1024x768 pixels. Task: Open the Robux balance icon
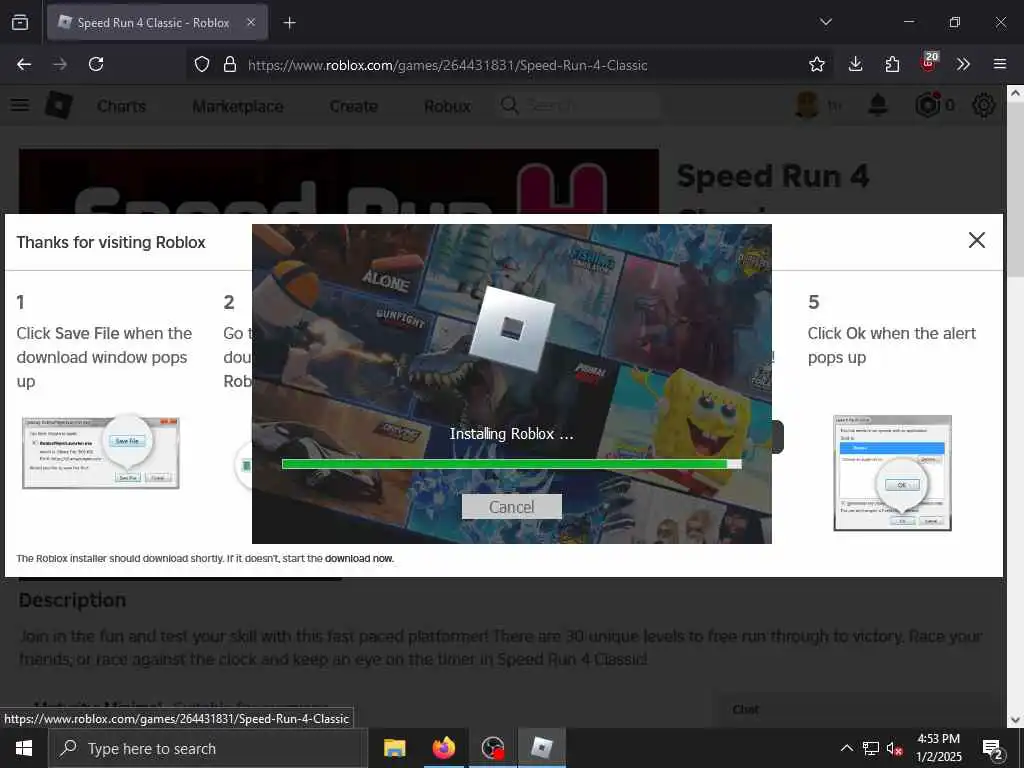927,104
